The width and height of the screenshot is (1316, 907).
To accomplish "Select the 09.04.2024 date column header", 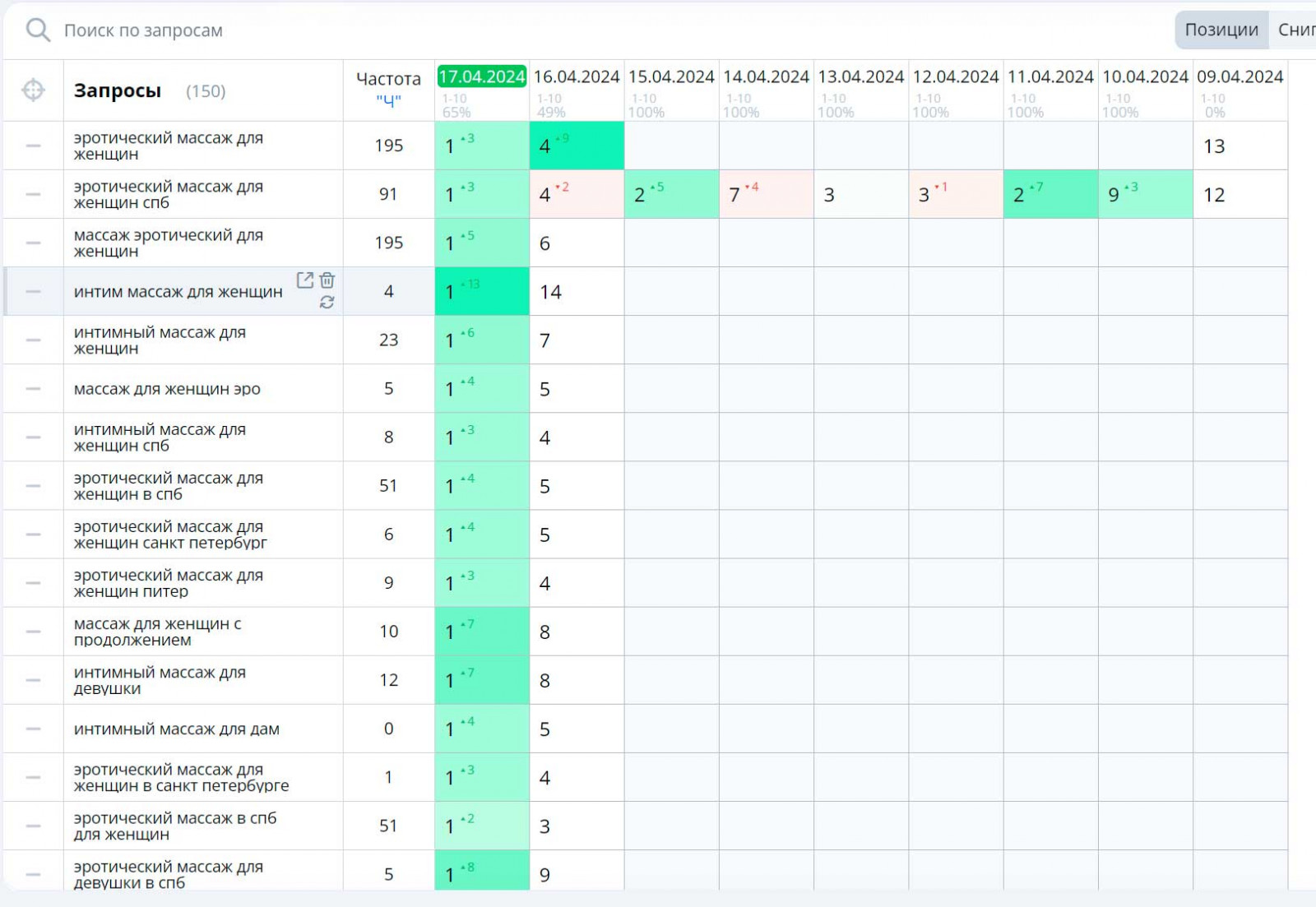I will coord(1240,76).
